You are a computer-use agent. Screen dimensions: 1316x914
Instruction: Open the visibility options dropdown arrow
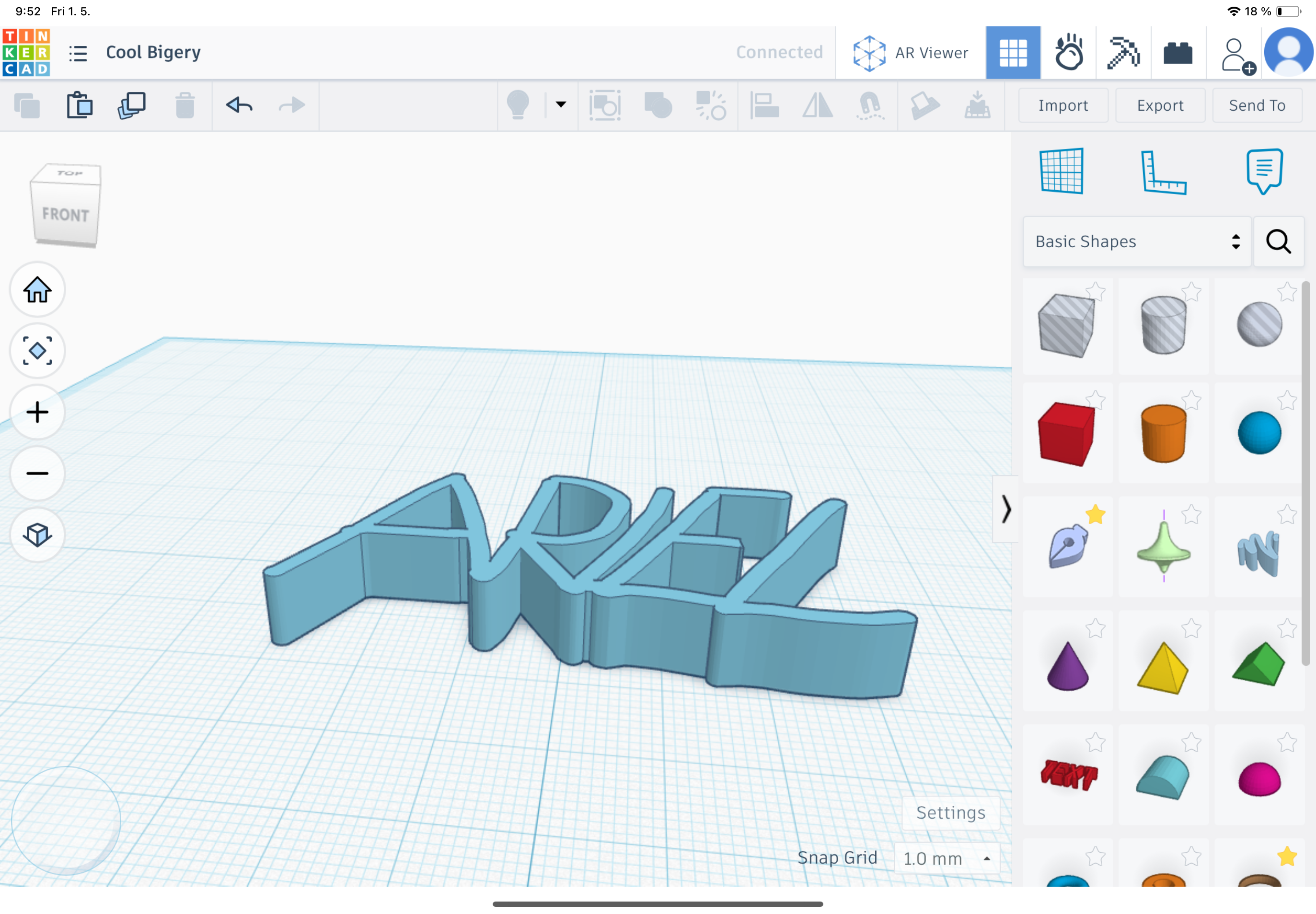coord(561,104)
